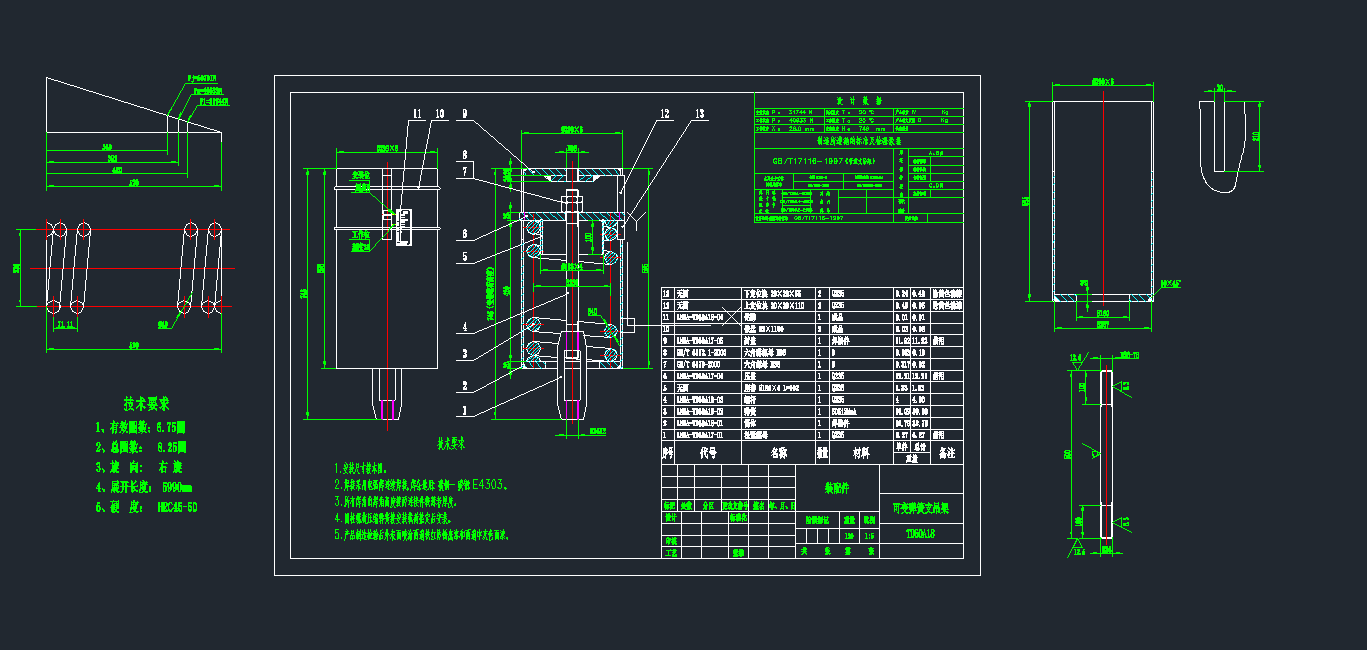Select the 可变弹簧支吊架 title text

[920, 509]
